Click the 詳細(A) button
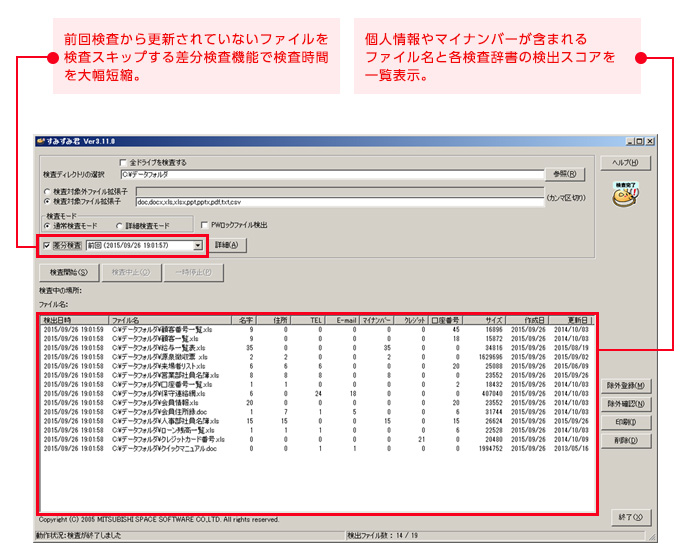The image size is (700, 550). tap(227, 245)
